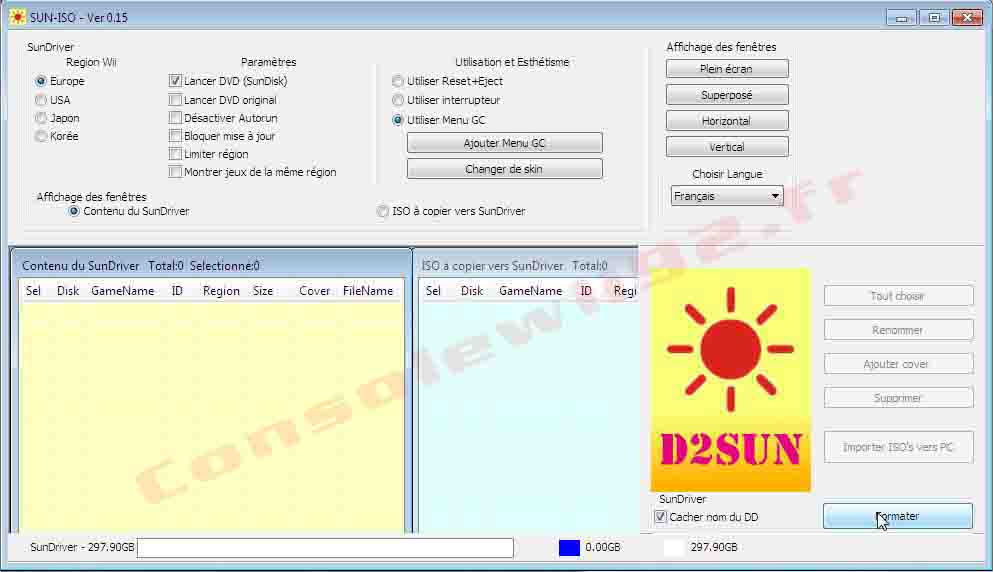Click the SunDriver capacity bar field
This screenshot has height=572, width=993.
pyautogui.click(x=326, y=548)
